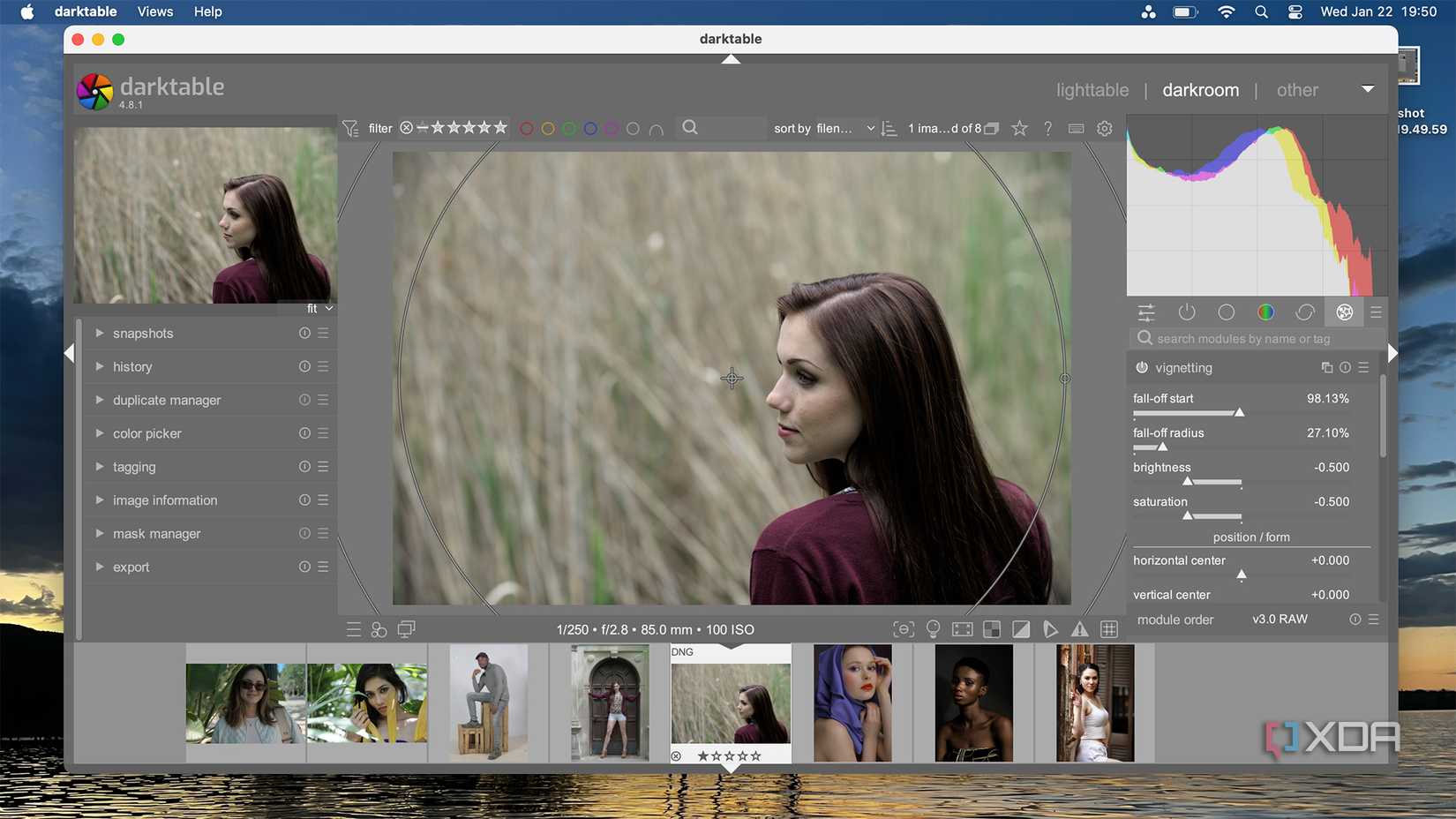
Task: Switch to the color module group
Action: pos(1265,312)
